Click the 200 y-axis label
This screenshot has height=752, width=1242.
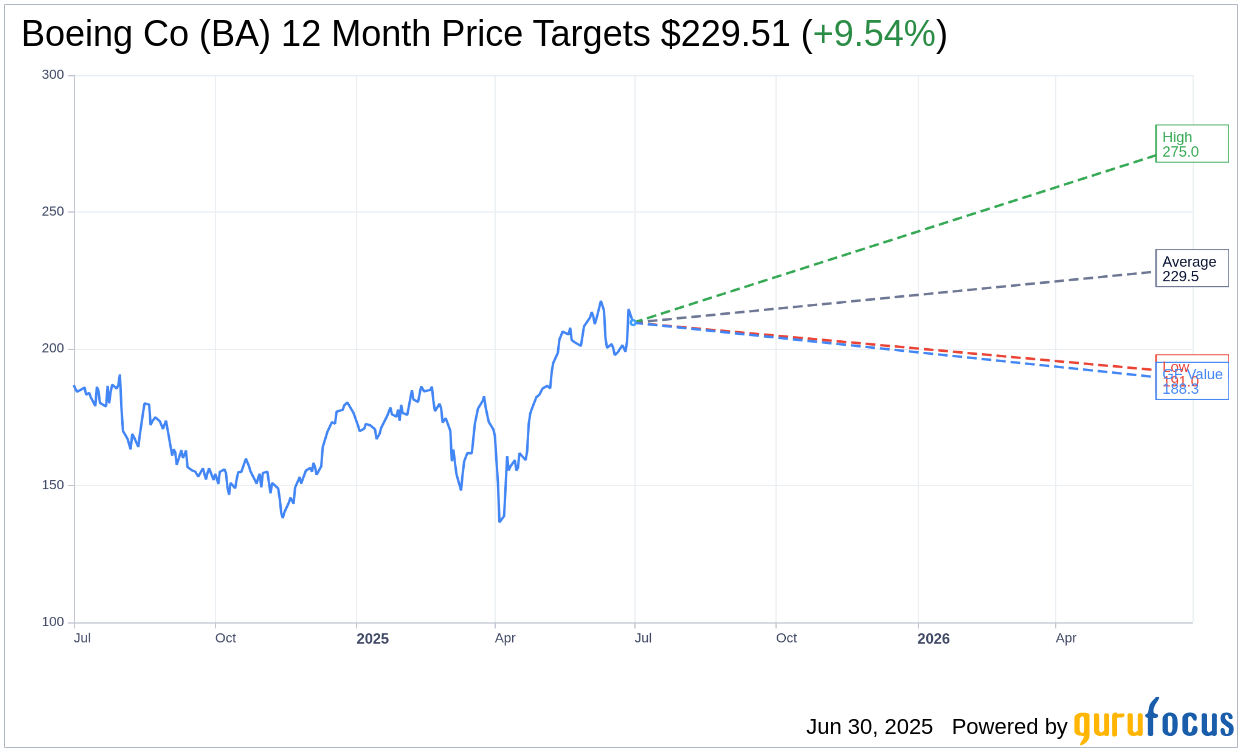53,349
